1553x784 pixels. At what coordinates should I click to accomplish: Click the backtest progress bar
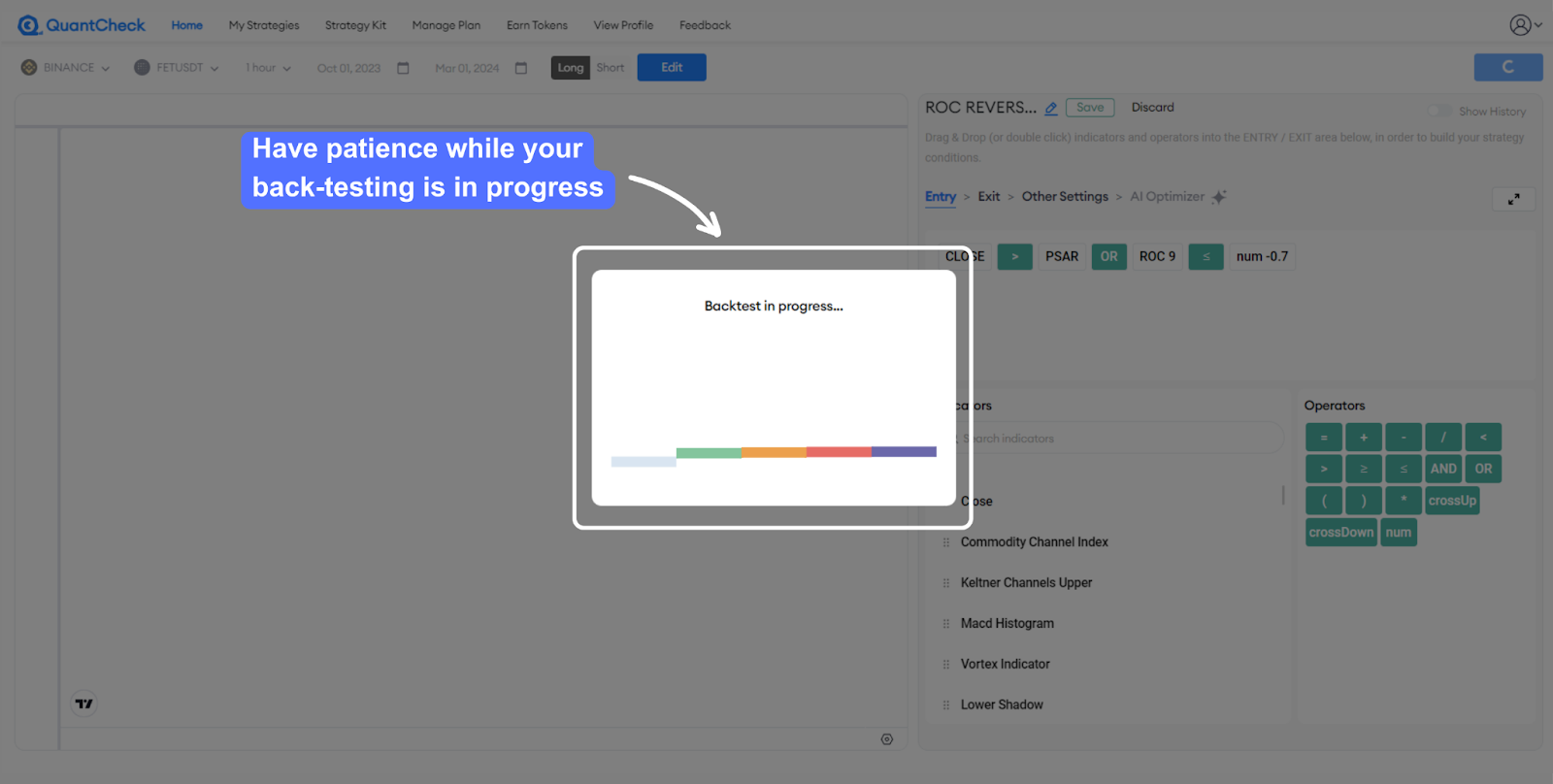[x=774, y=453]
